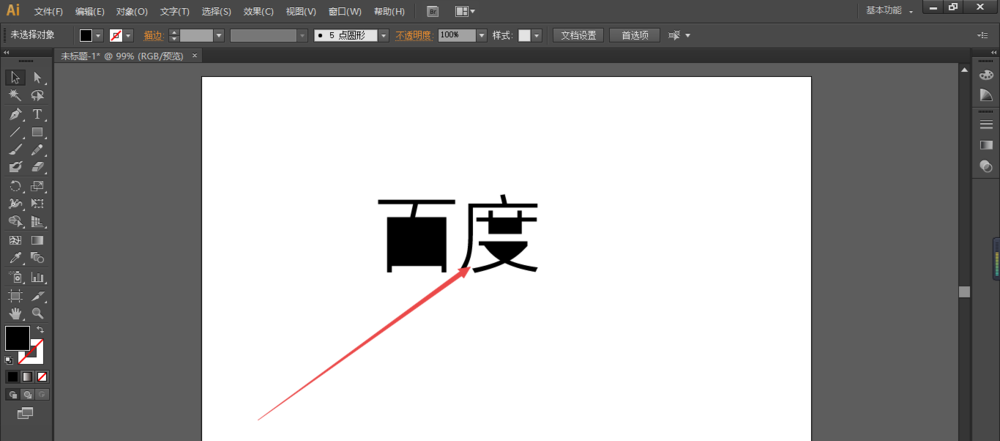1000x441 pixels.
Task: Open the 基本功能 workspace switcher
Action: (x=889, y=11)
